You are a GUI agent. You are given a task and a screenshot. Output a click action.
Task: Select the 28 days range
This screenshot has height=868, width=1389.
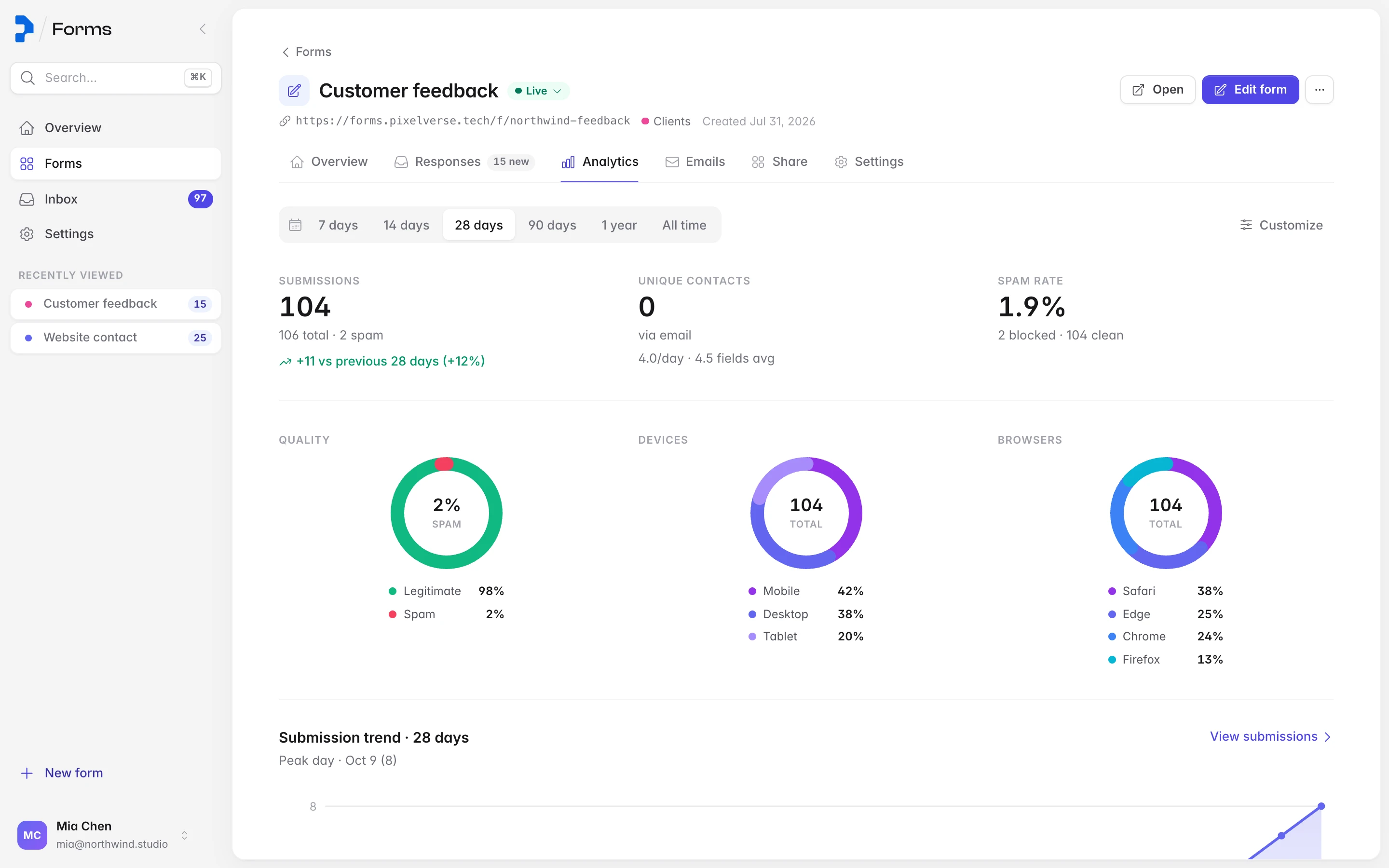click(479, 225)
